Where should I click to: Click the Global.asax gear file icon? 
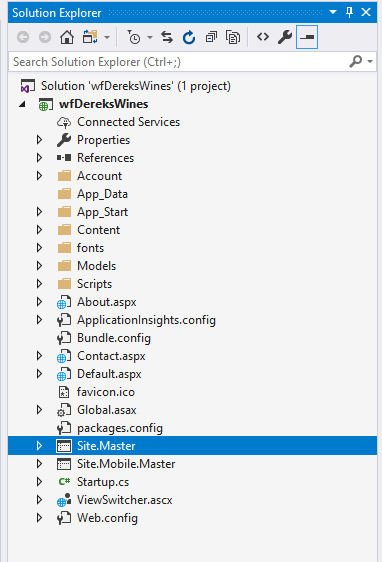[x=64, y=410]
